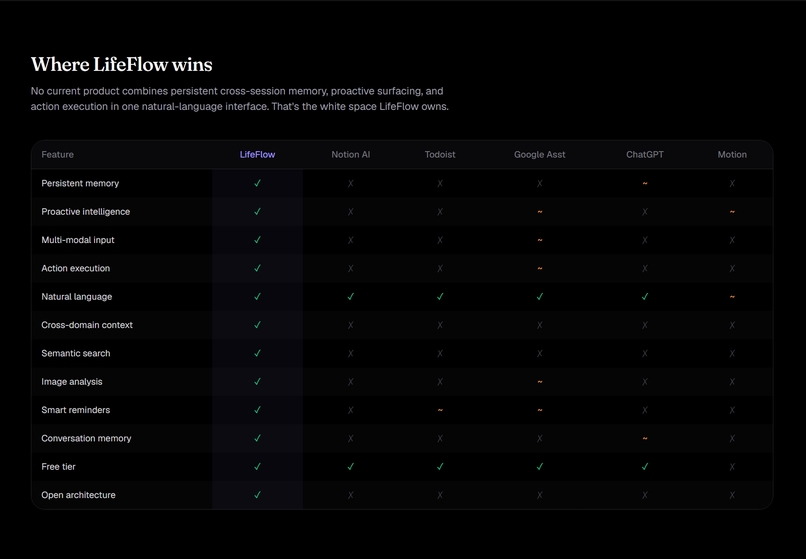Image resolution: width=806 pixels, height=559 pixels.
Task: Click Todoist checkmark for Natural language
Action: click(440, 296)
